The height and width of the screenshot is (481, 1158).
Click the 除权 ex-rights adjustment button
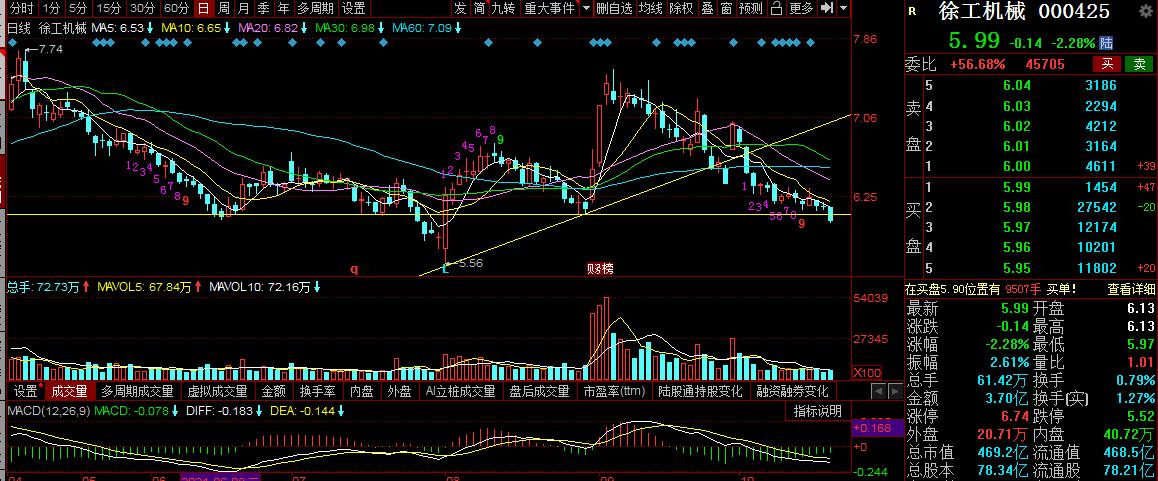(682, 9)
